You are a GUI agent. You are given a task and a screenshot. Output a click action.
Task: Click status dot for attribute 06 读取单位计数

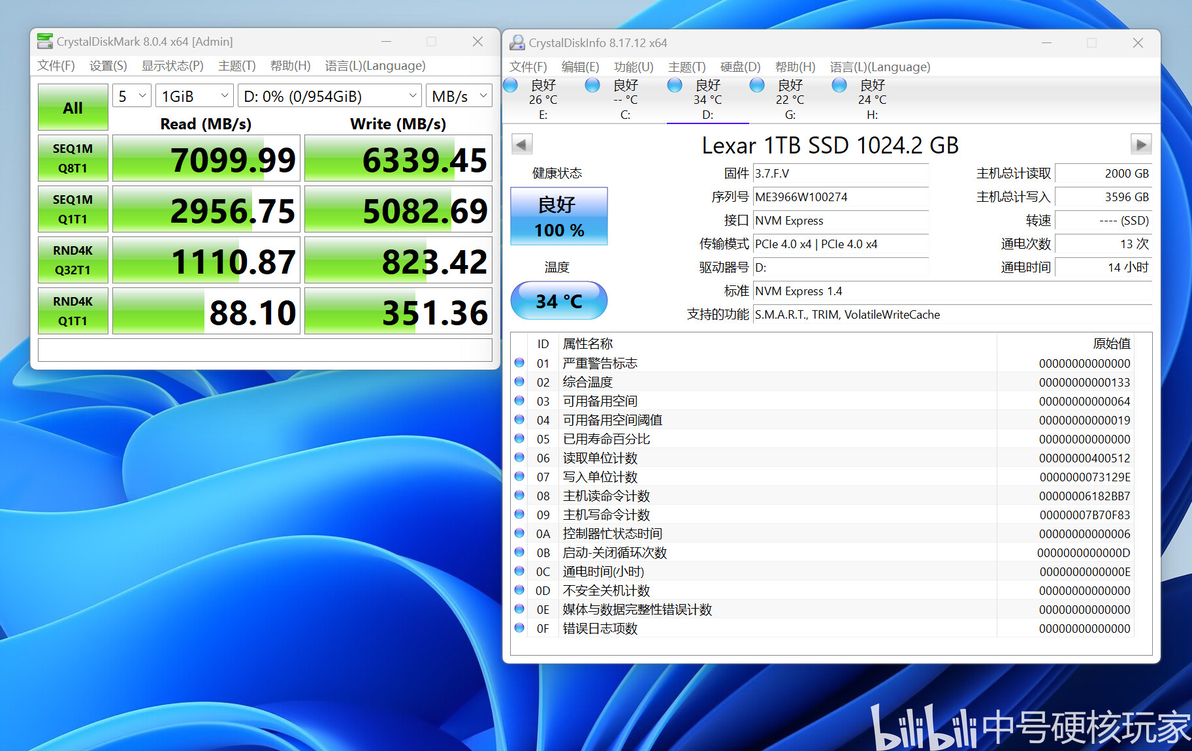[519, 458]
